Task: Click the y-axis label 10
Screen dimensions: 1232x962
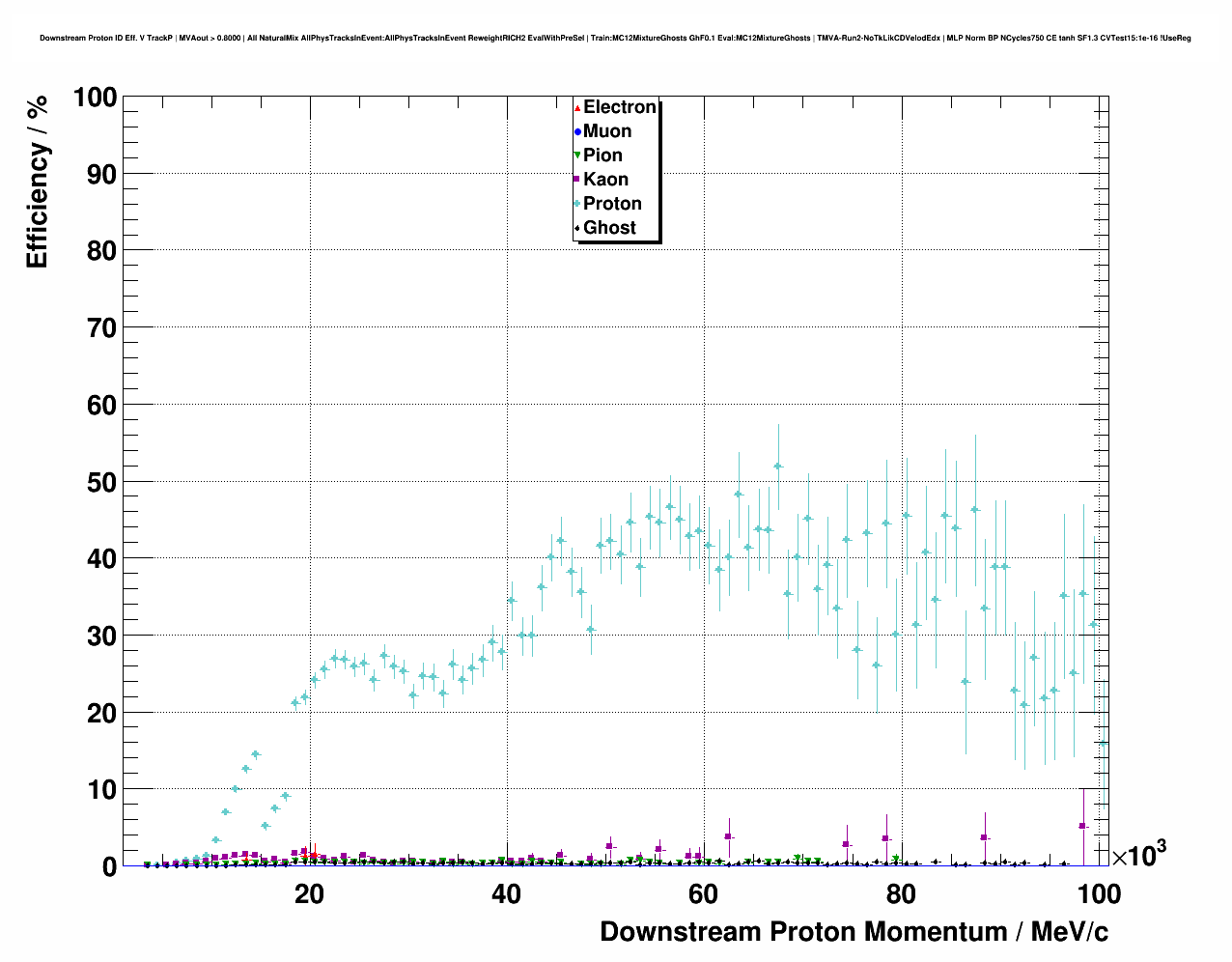Action: (x=102, y=790)
